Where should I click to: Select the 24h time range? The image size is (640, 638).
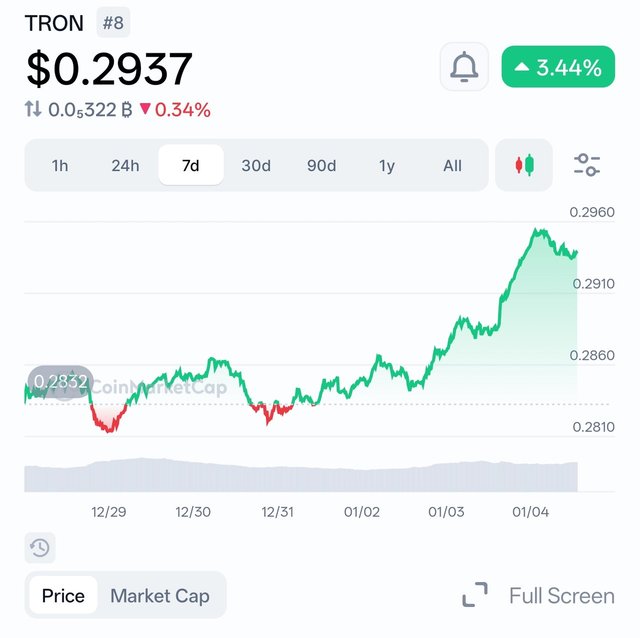[125, 165]
